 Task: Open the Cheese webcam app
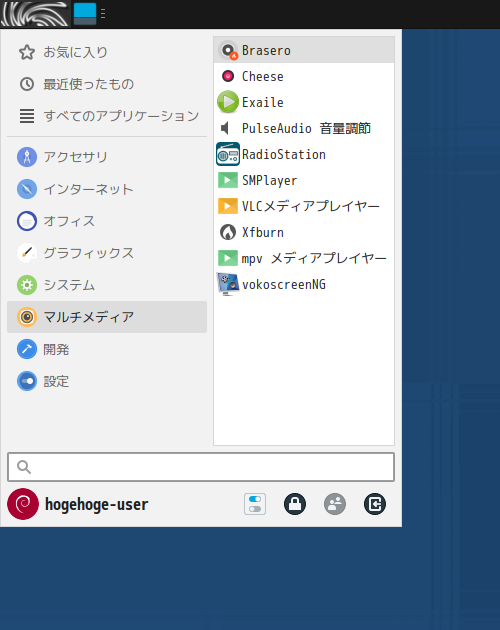[x=304, y=76]
